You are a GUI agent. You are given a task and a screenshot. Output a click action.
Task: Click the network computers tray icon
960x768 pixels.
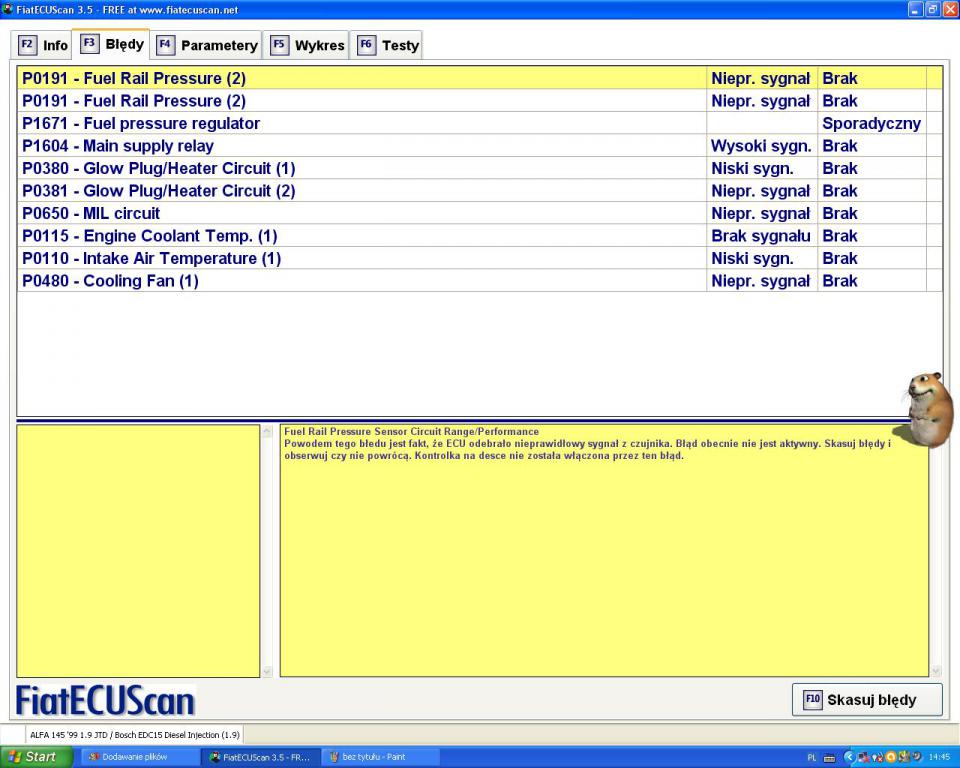click(x=863, y=758)
